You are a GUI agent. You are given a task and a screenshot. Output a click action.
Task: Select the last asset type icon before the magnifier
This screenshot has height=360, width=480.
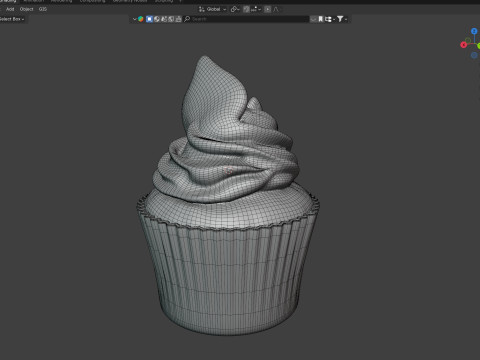179,19
